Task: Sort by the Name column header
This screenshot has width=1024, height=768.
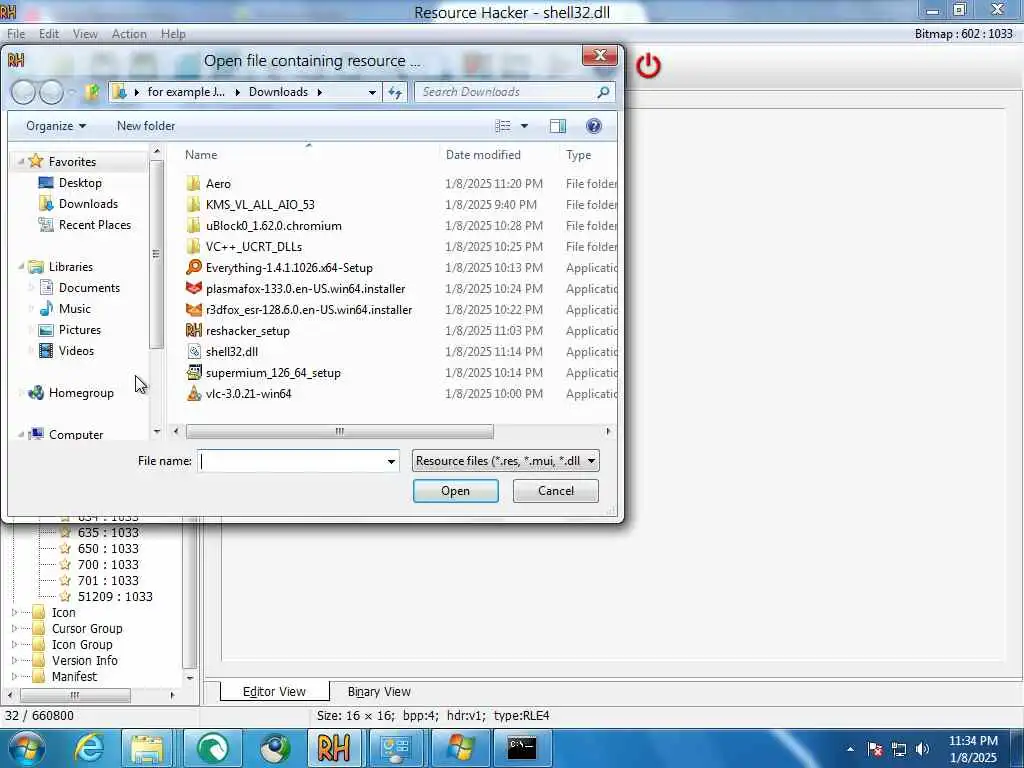Action: (x=200, y=155)
